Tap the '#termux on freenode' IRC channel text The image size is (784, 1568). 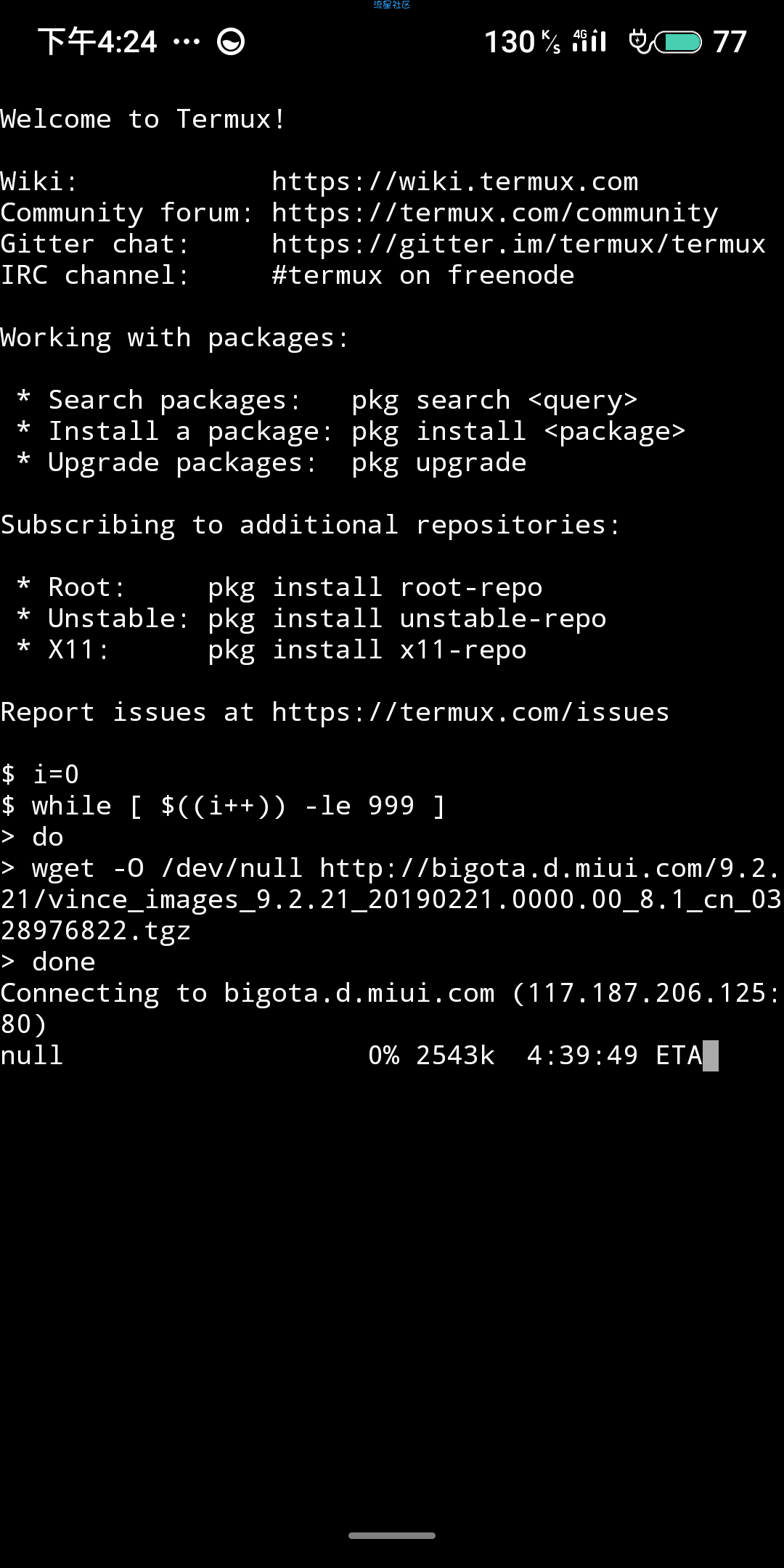click(x=423, y=275)
